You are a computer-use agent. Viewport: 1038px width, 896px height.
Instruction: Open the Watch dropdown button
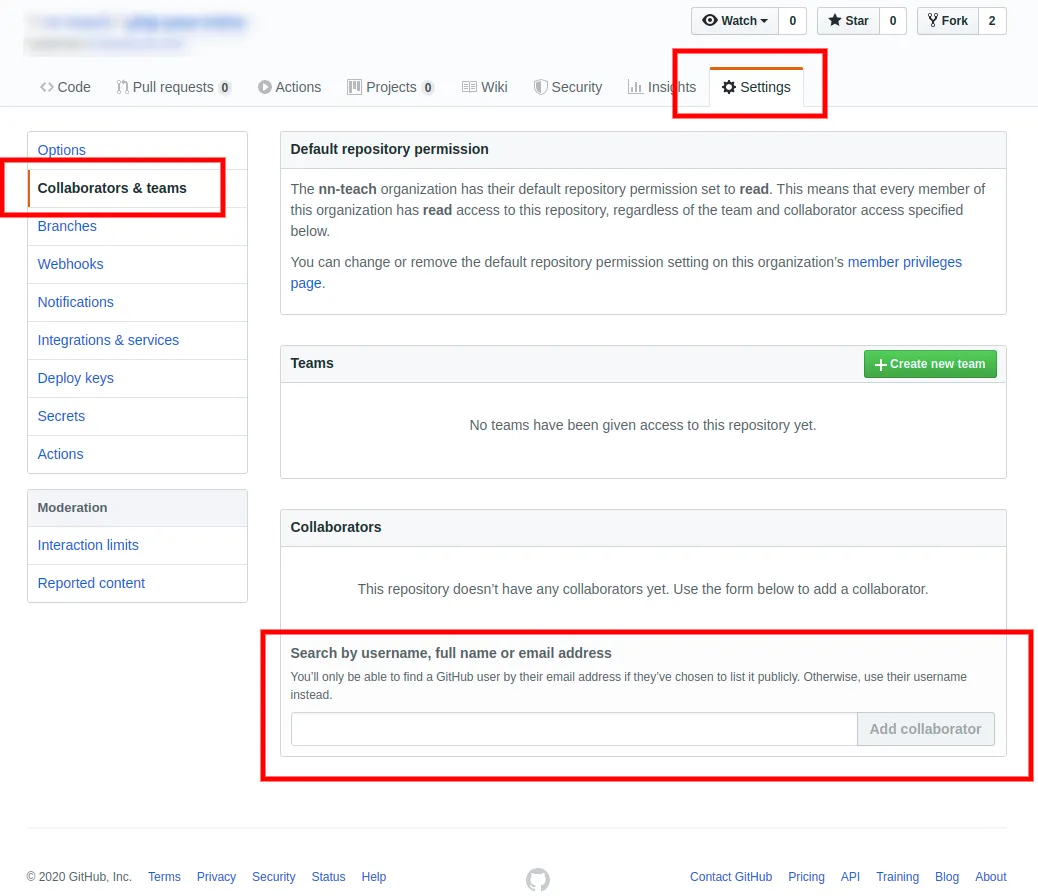click(x=735, y=21)
